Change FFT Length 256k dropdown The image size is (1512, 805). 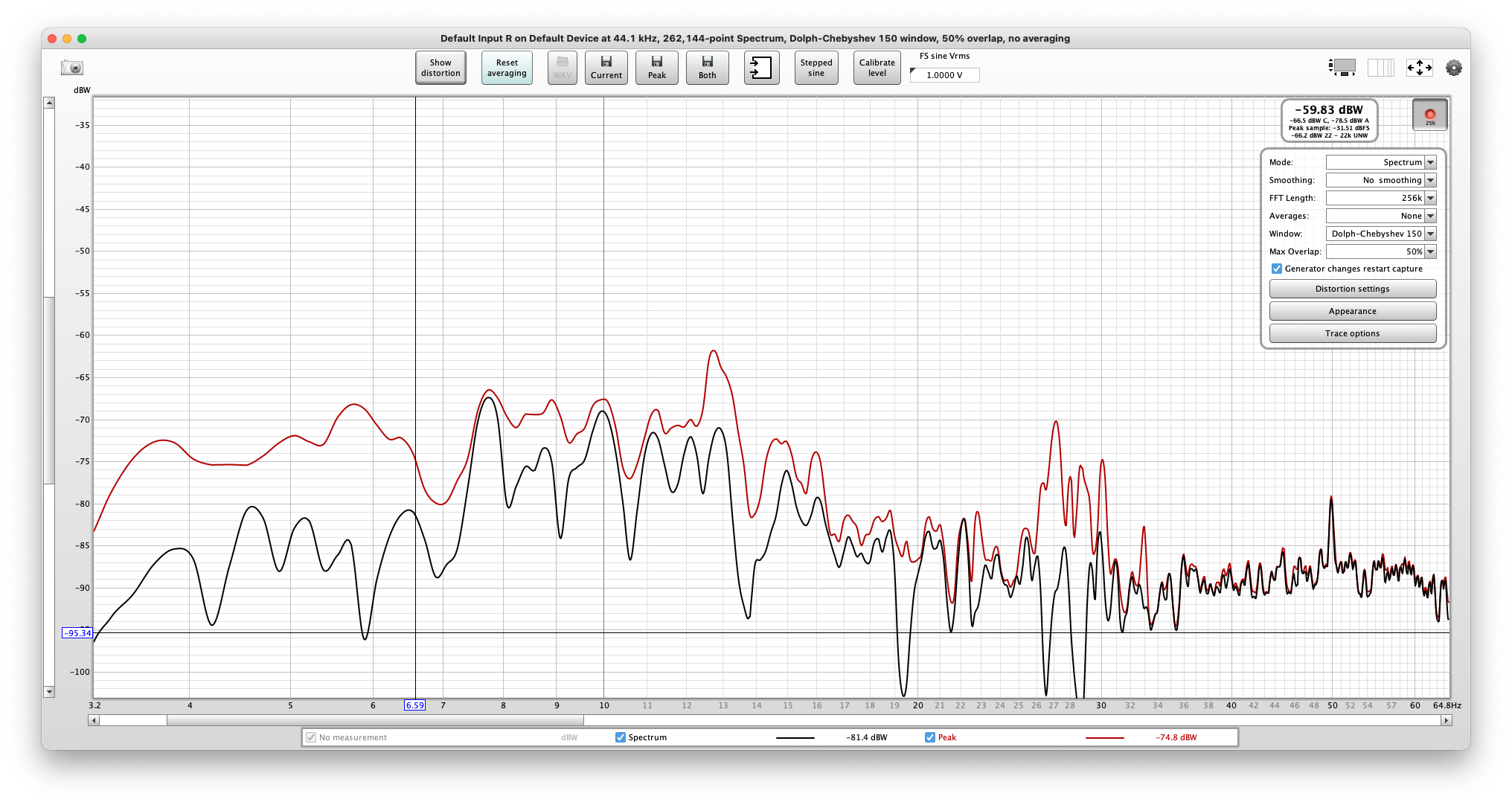tap(1381, 198)
